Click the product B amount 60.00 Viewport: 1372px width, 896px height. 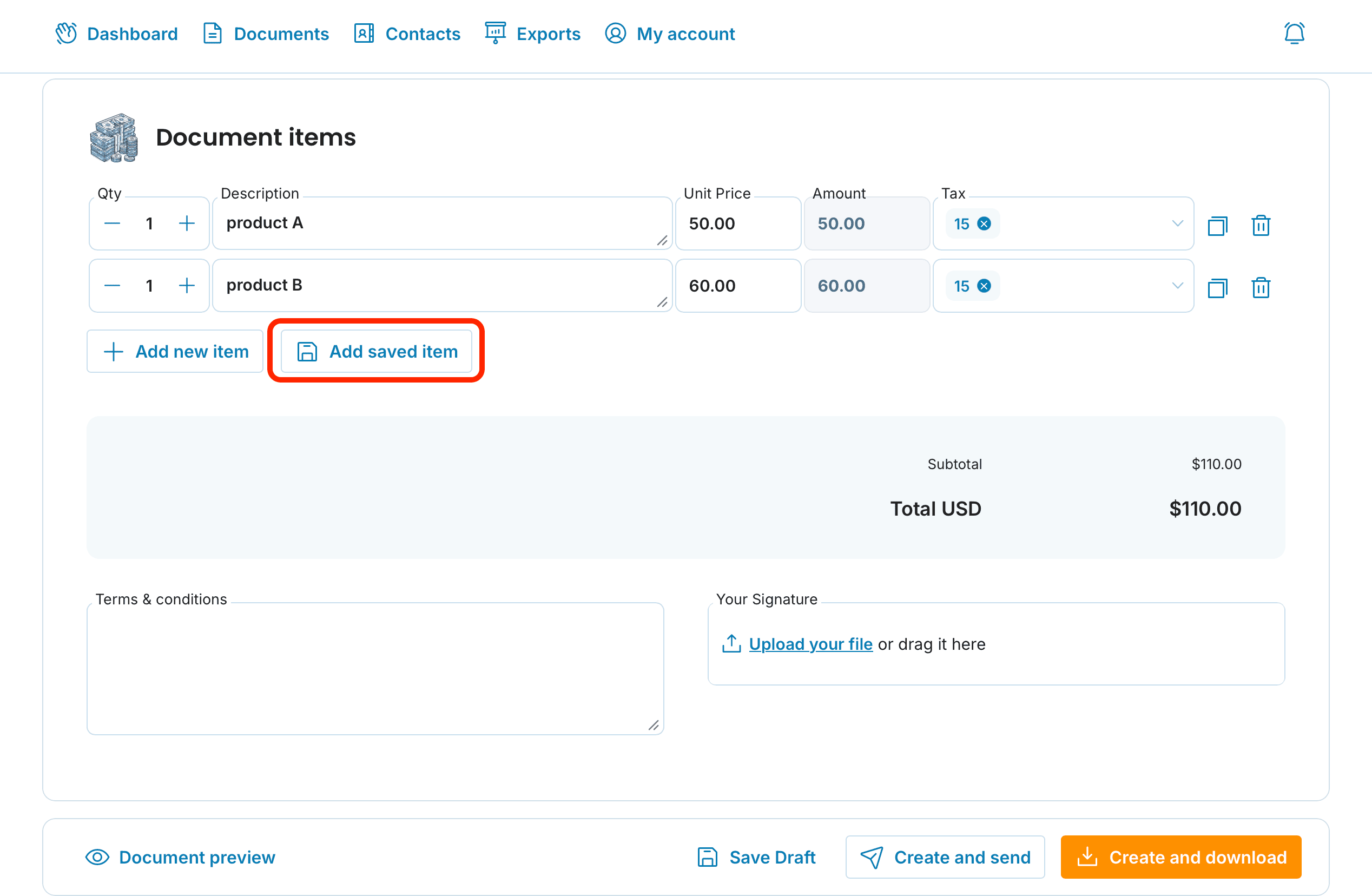[867, 286]
